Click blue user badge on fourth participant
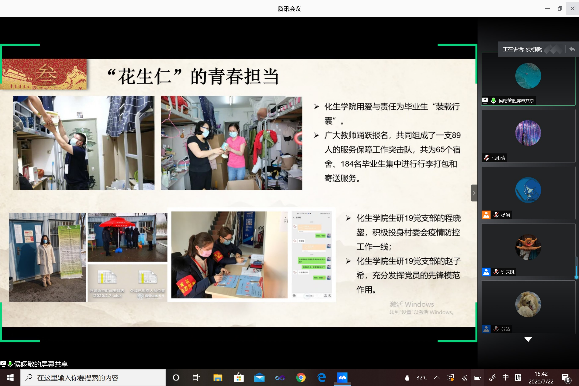Image resolution: width=579 pixels, height=386 pixels. [x=486, y=272]
